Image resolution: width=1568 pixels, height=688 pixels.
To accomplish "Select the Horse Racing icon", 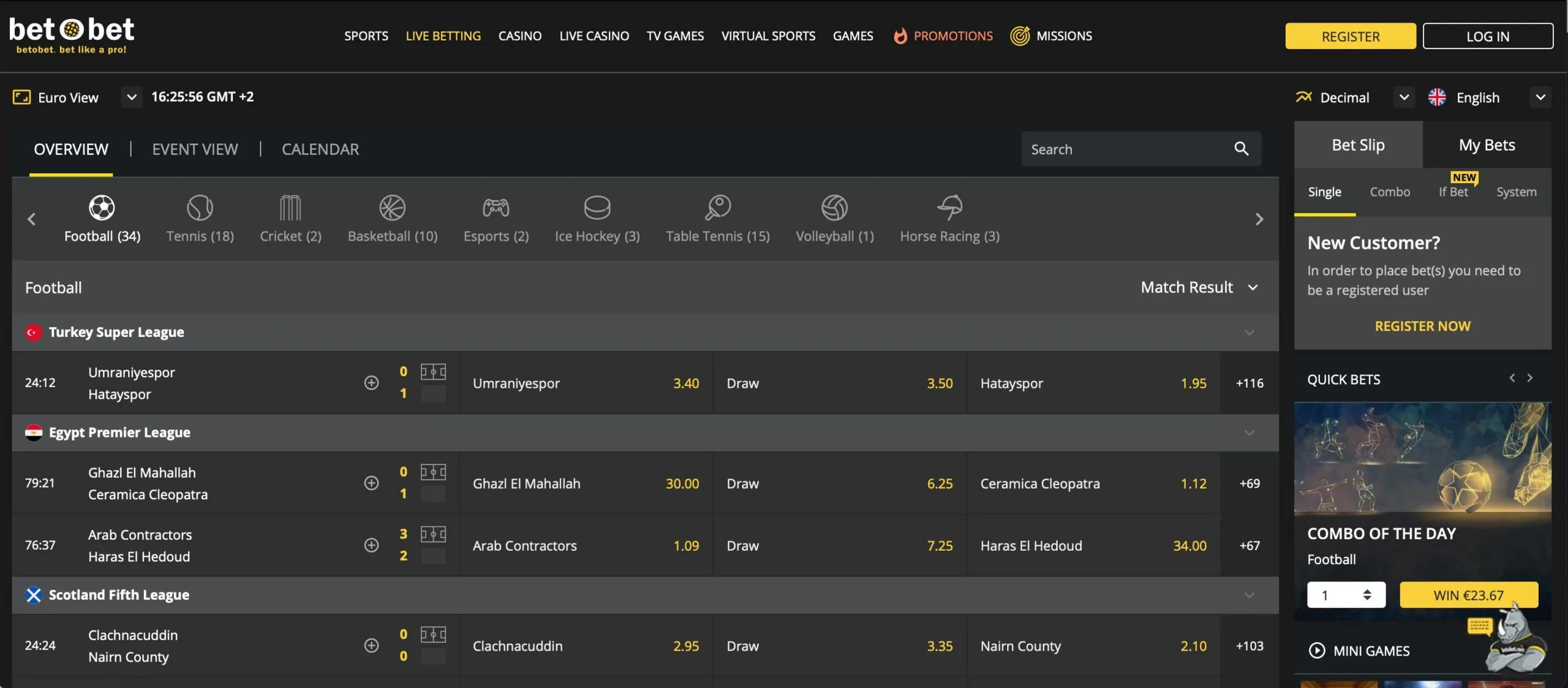I will click(949, 208).
